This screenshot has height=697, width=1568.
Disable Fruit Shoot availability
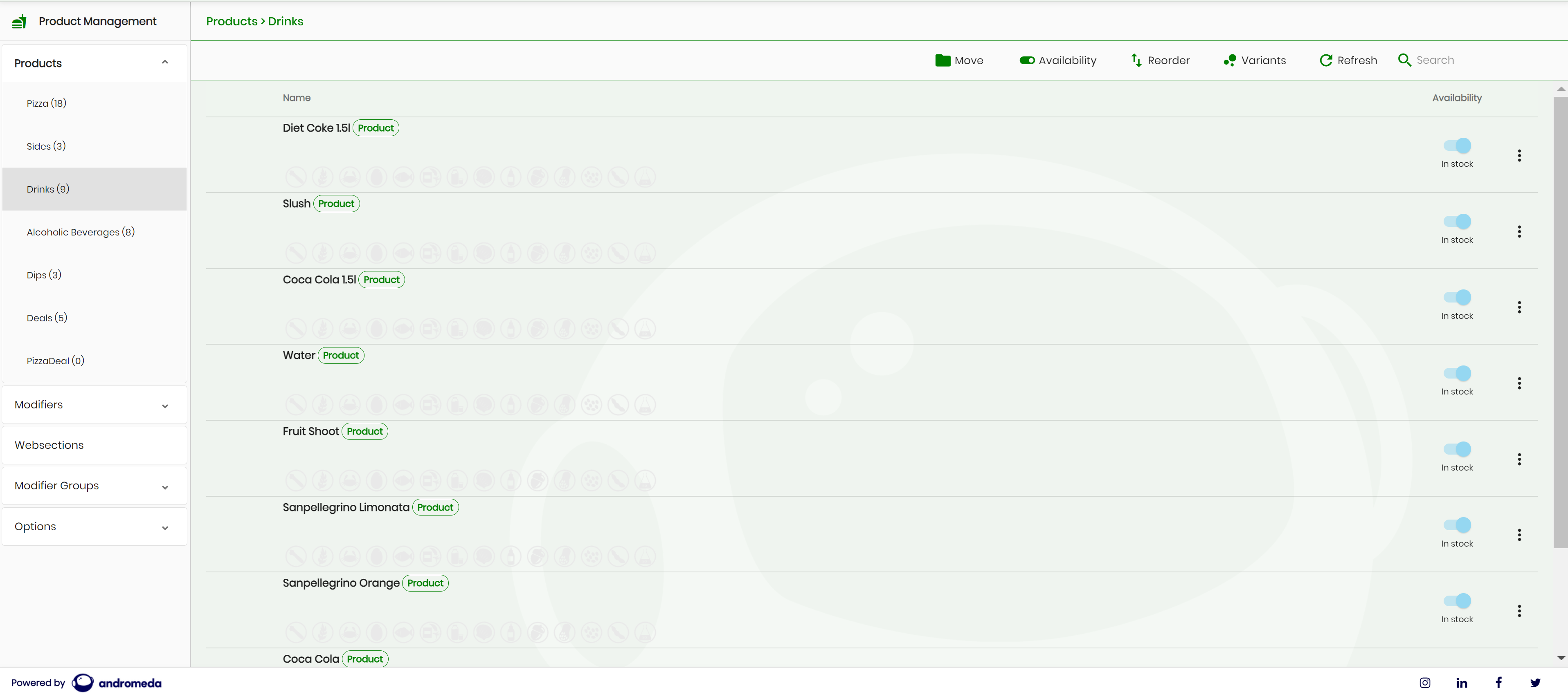(1457, 449)
